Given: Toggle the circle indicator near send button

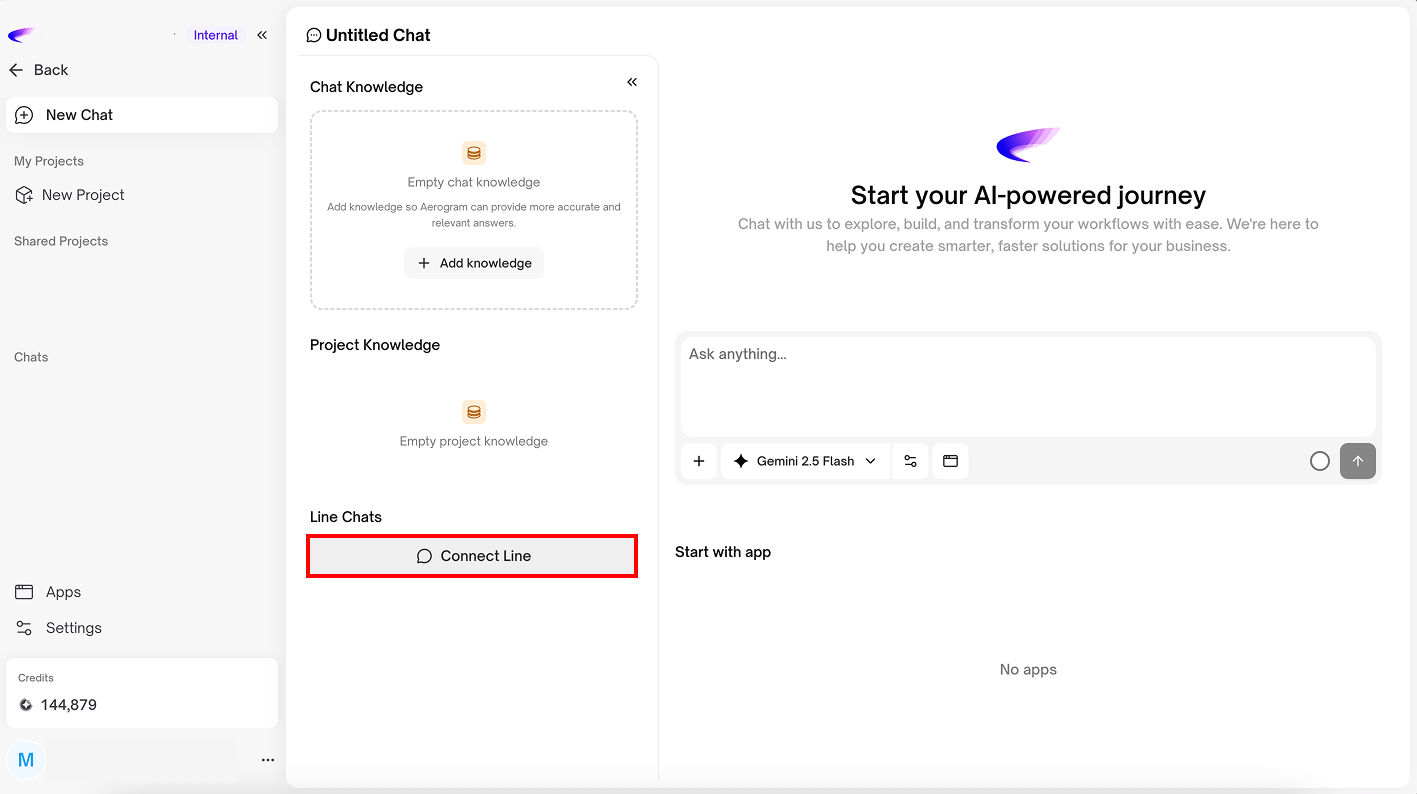Looking at the screenshot, I should point(1319,461).
